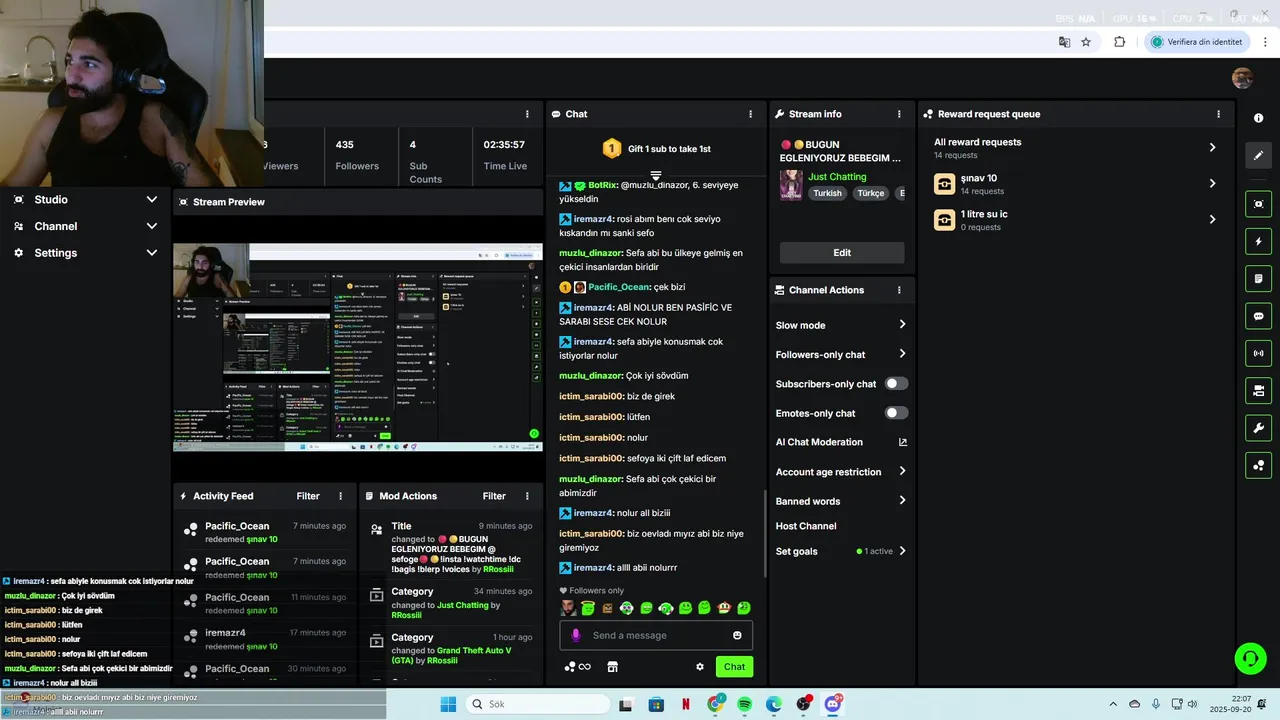The width and height of the screenshot is (1280, 720).
Task: Click the rewards dots sidebar icon
Action: pos(1258,465)
